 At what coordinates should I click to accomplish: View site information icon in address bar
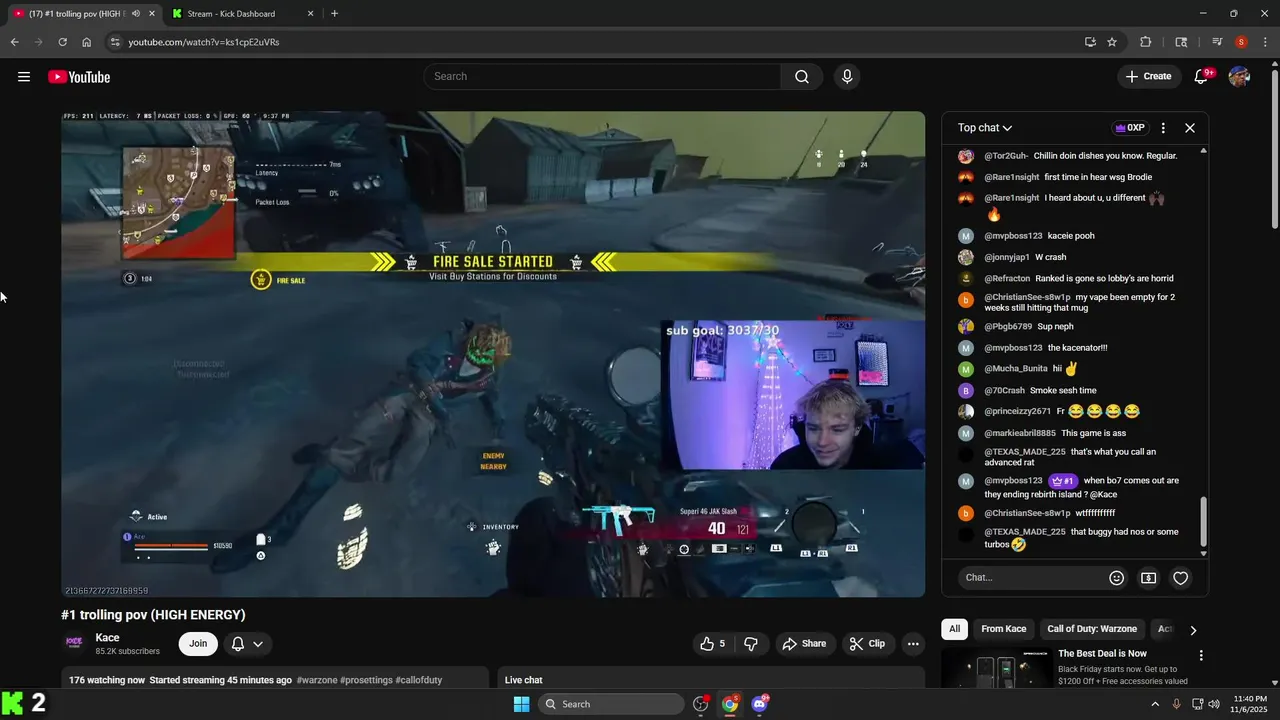point(115,42)
